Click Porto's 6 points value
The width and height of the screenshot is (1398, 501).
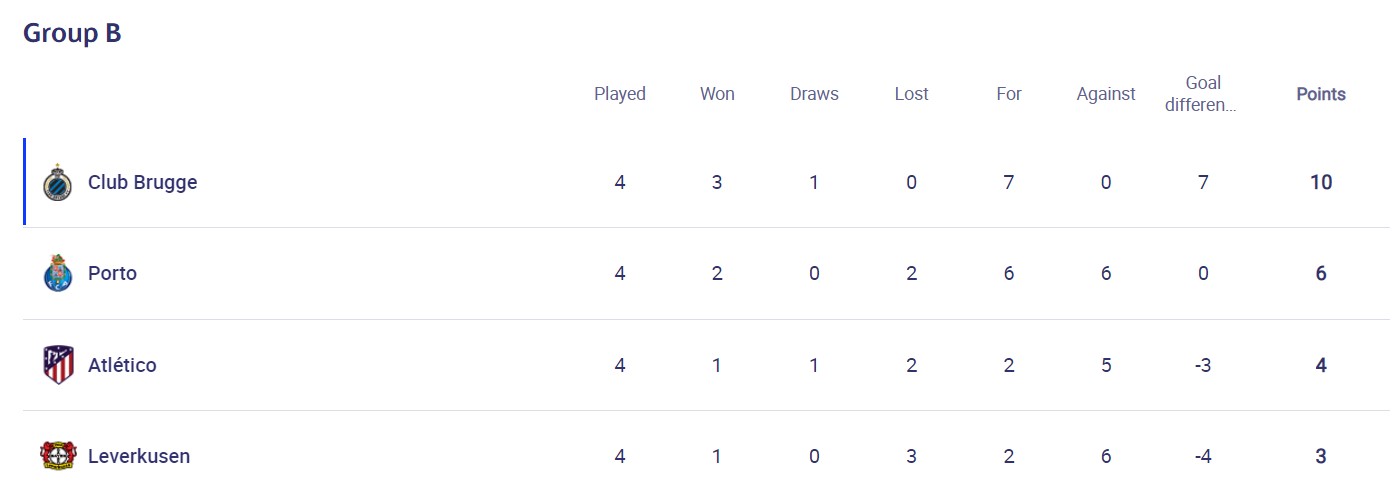click(1320, 274)
